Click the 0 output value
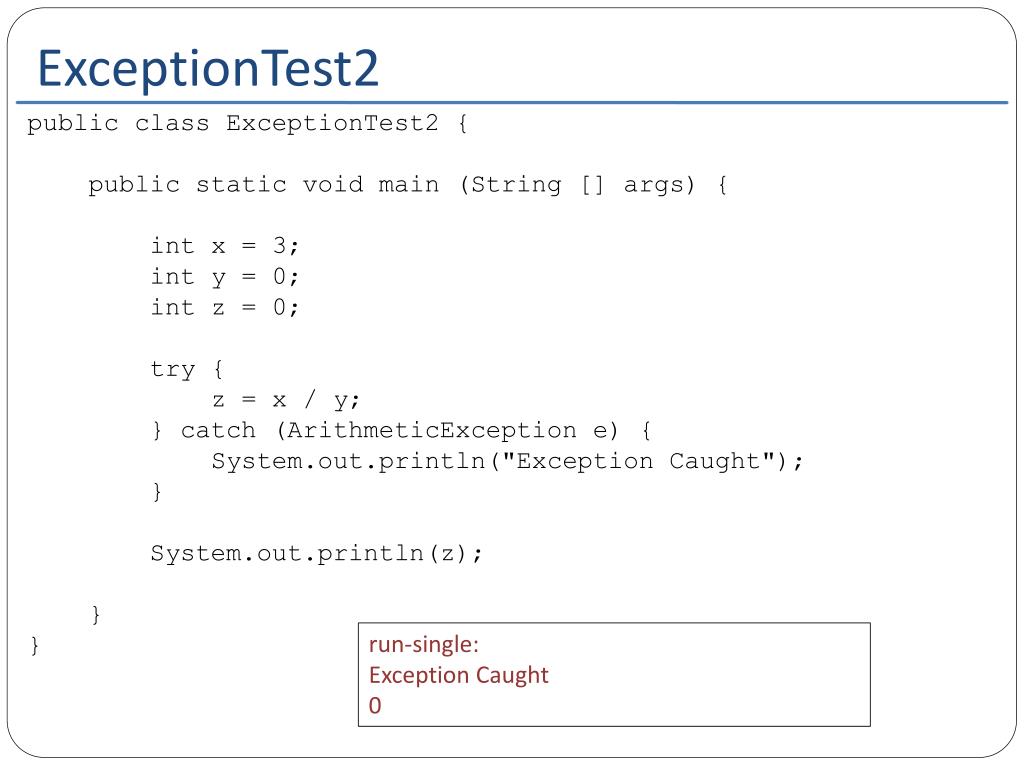 (x=375, y=706)
